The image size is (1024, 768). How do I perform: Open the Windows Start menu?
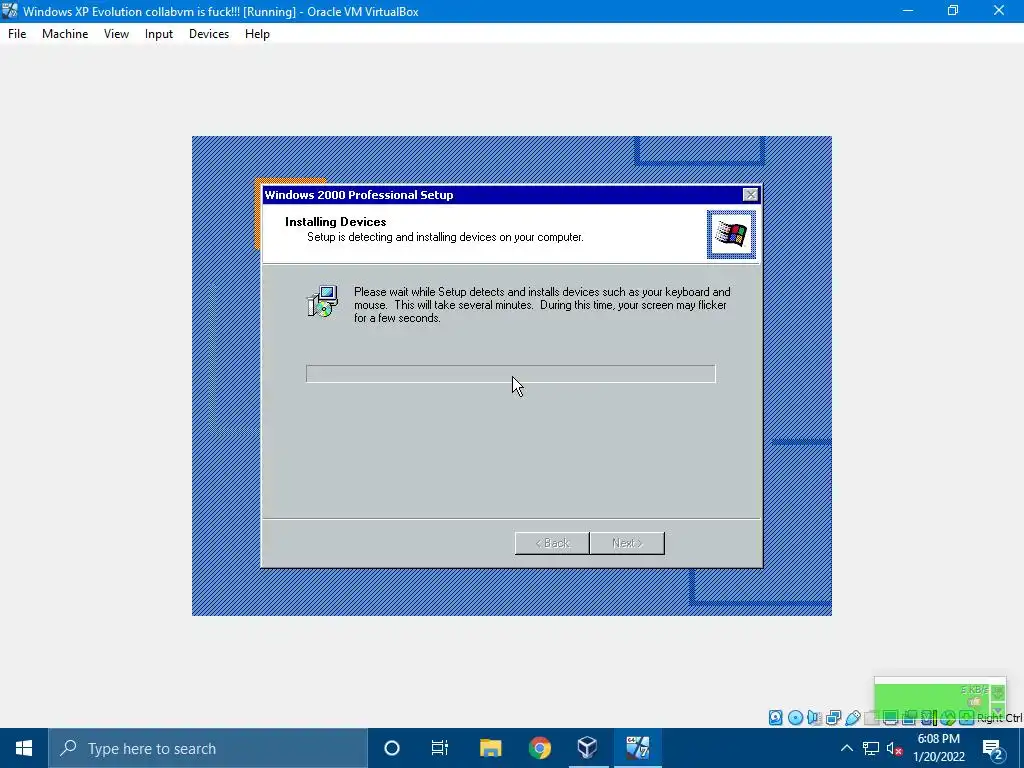(x=24, y=748)
